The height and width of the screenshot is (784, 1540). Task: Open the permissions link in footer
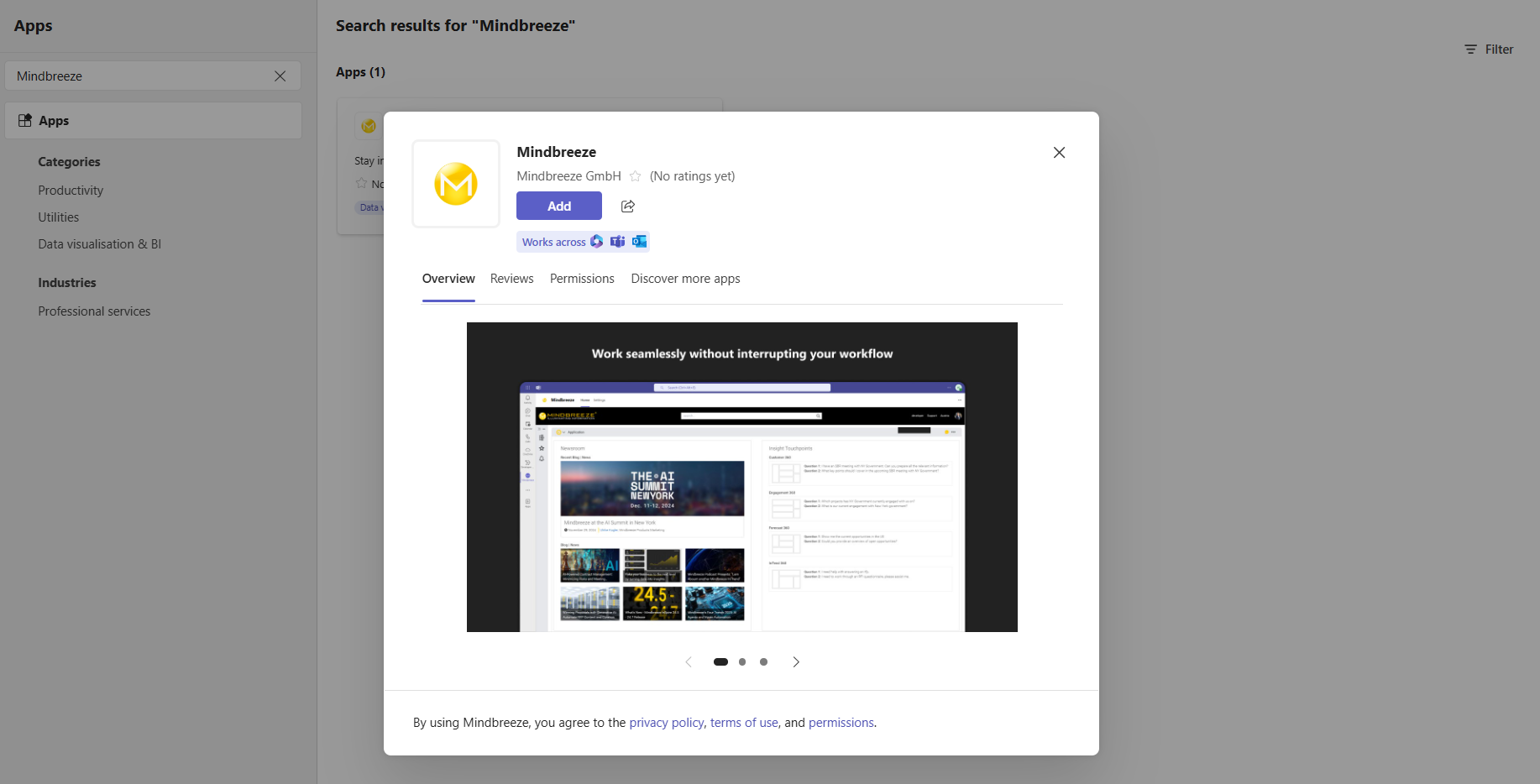(x=841, y=723)
